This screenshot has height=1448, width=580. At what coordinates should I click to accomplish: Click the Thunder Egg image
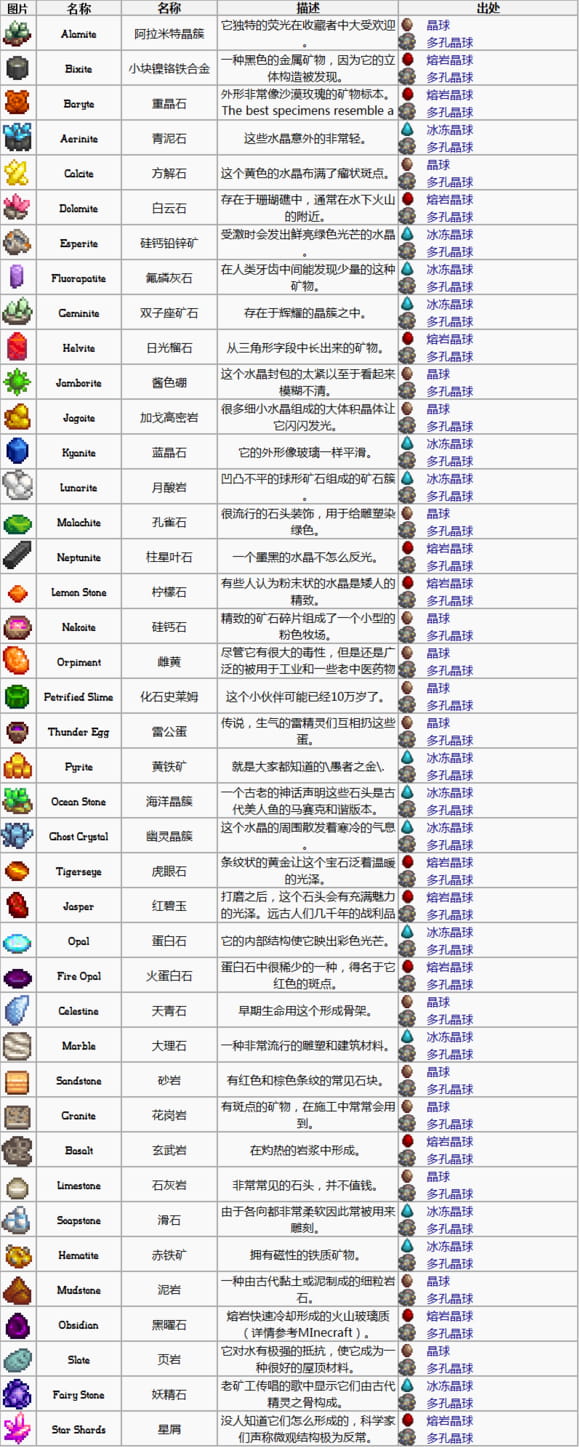pos(17,731)
